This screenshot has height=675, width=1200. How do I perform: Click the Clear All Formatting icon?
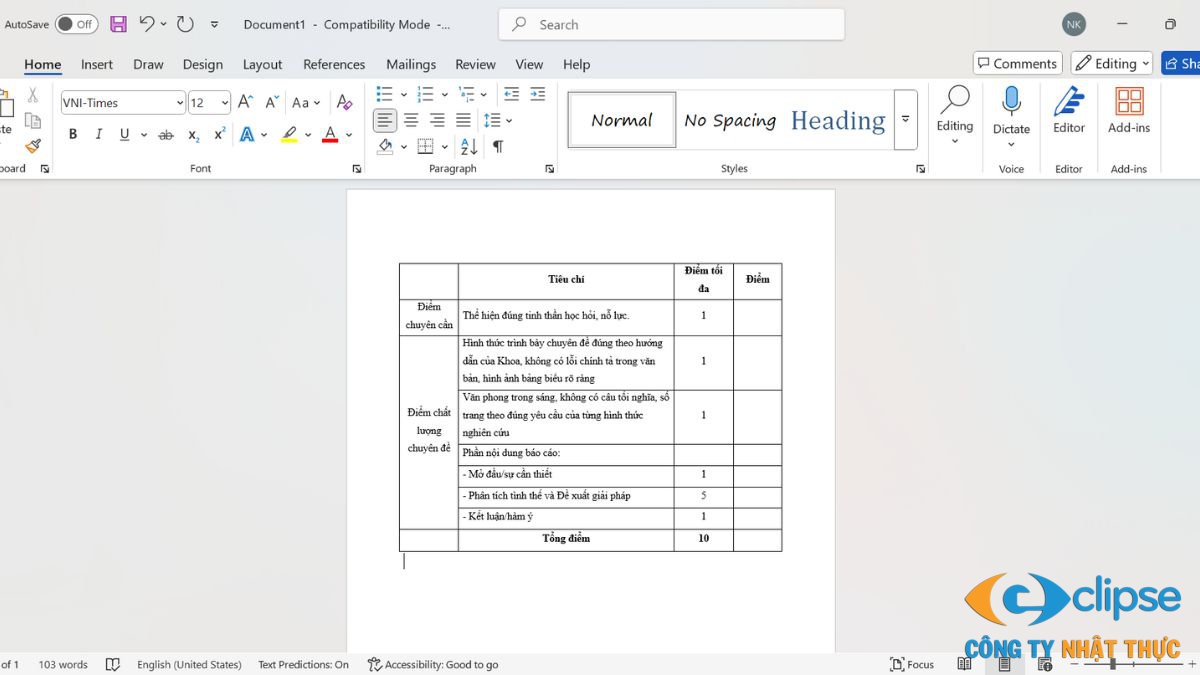[344, 102]
